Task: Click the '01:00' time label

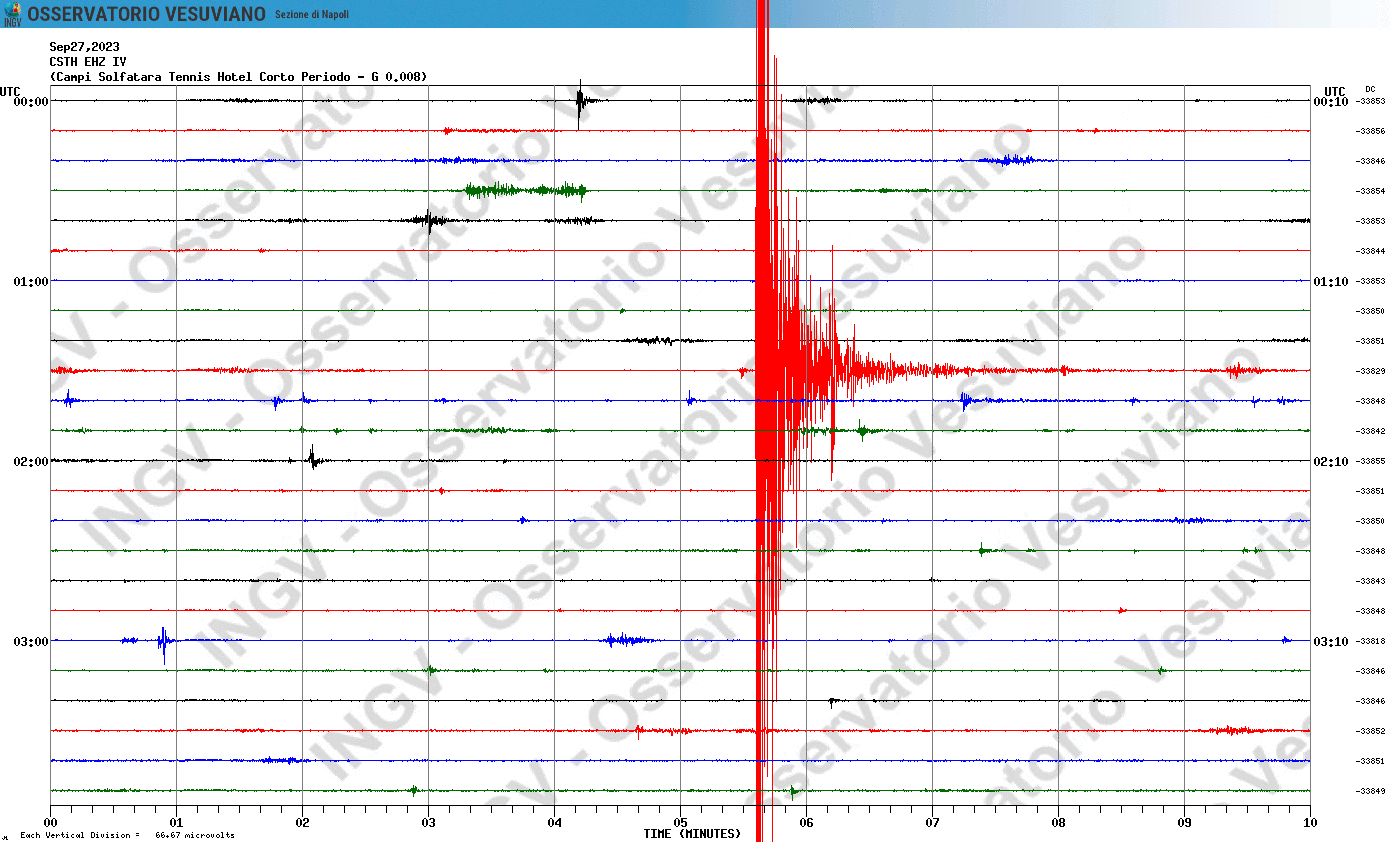Action: [31, 282]
